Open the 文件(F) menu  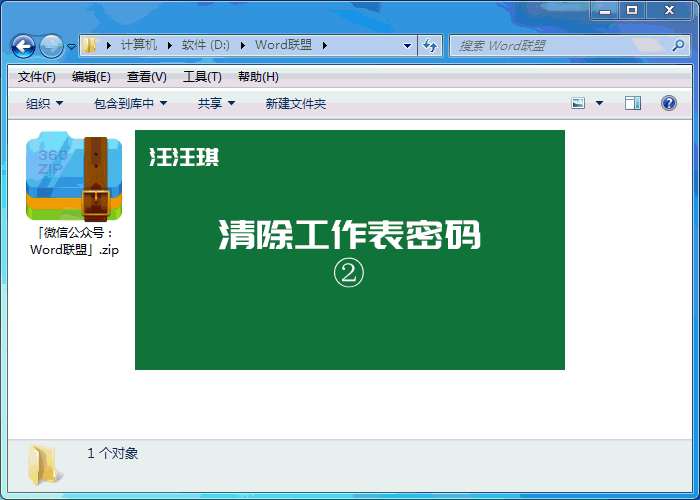click(37, 77)
